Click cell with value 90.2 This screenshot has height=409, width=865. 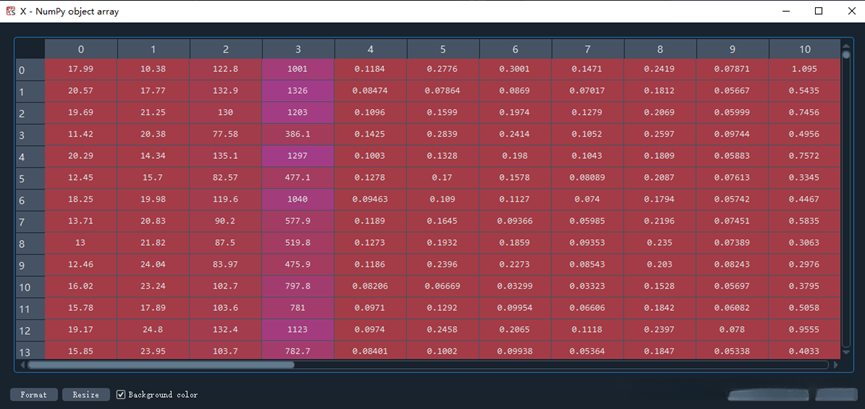226,221
